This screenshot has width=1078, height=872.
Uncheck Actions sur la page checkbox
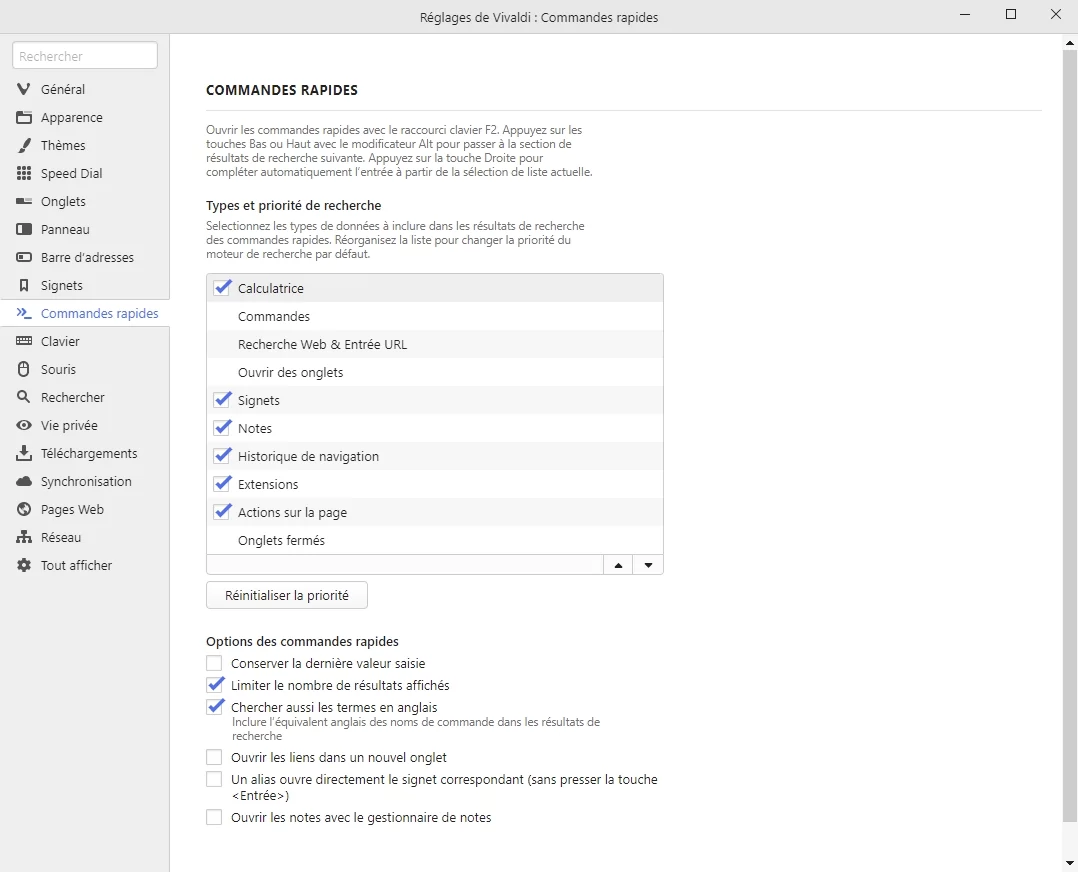pyautogui.click(x=222, y=512)
